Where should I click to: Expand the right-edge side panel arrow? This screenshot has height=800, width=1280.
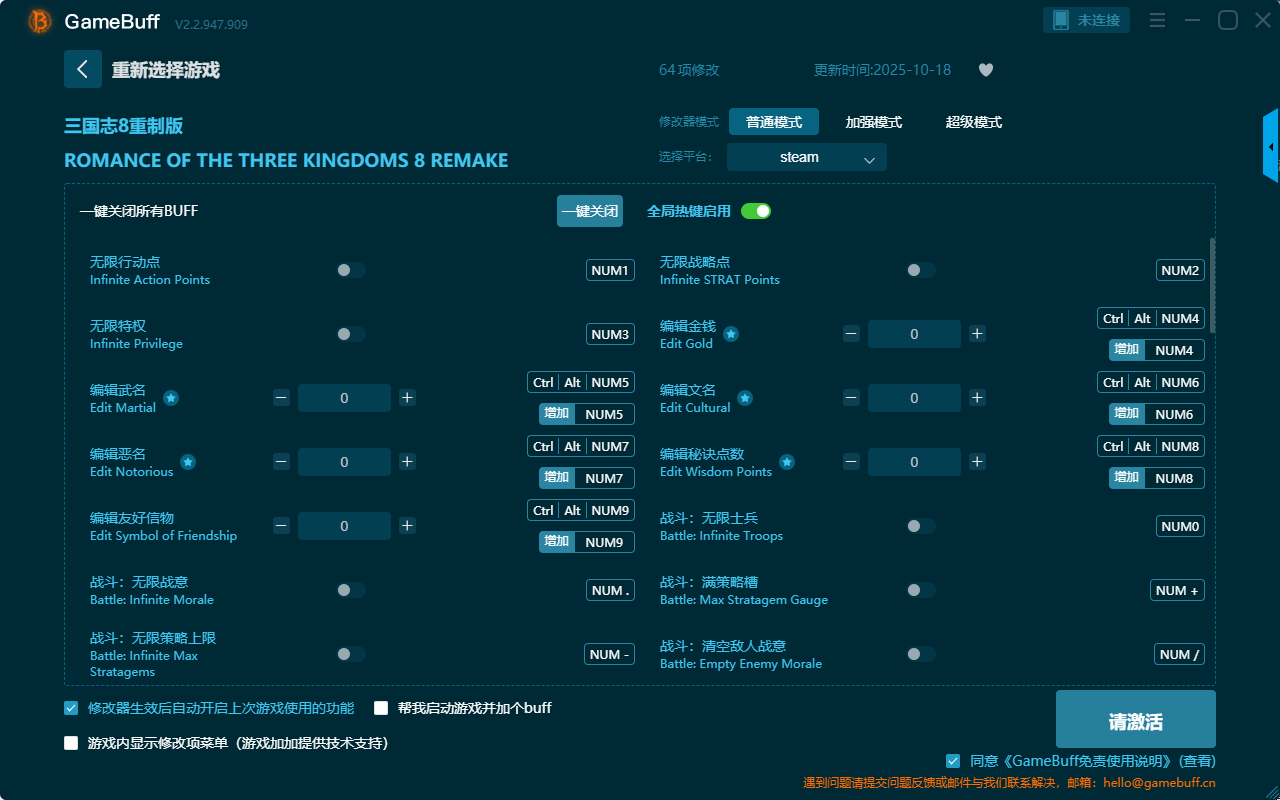tap(1271, 147)
